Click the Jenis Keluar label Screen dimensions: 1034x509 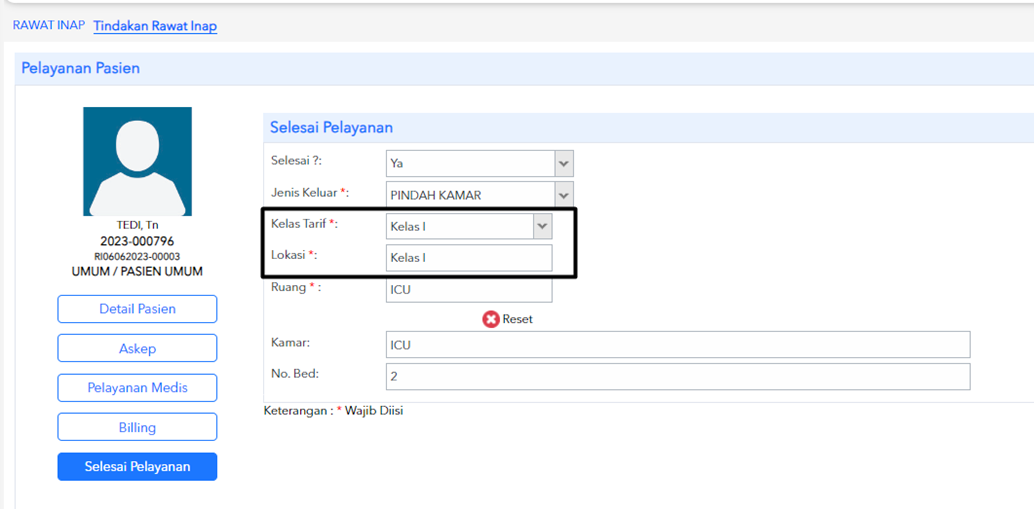point(310,192)
